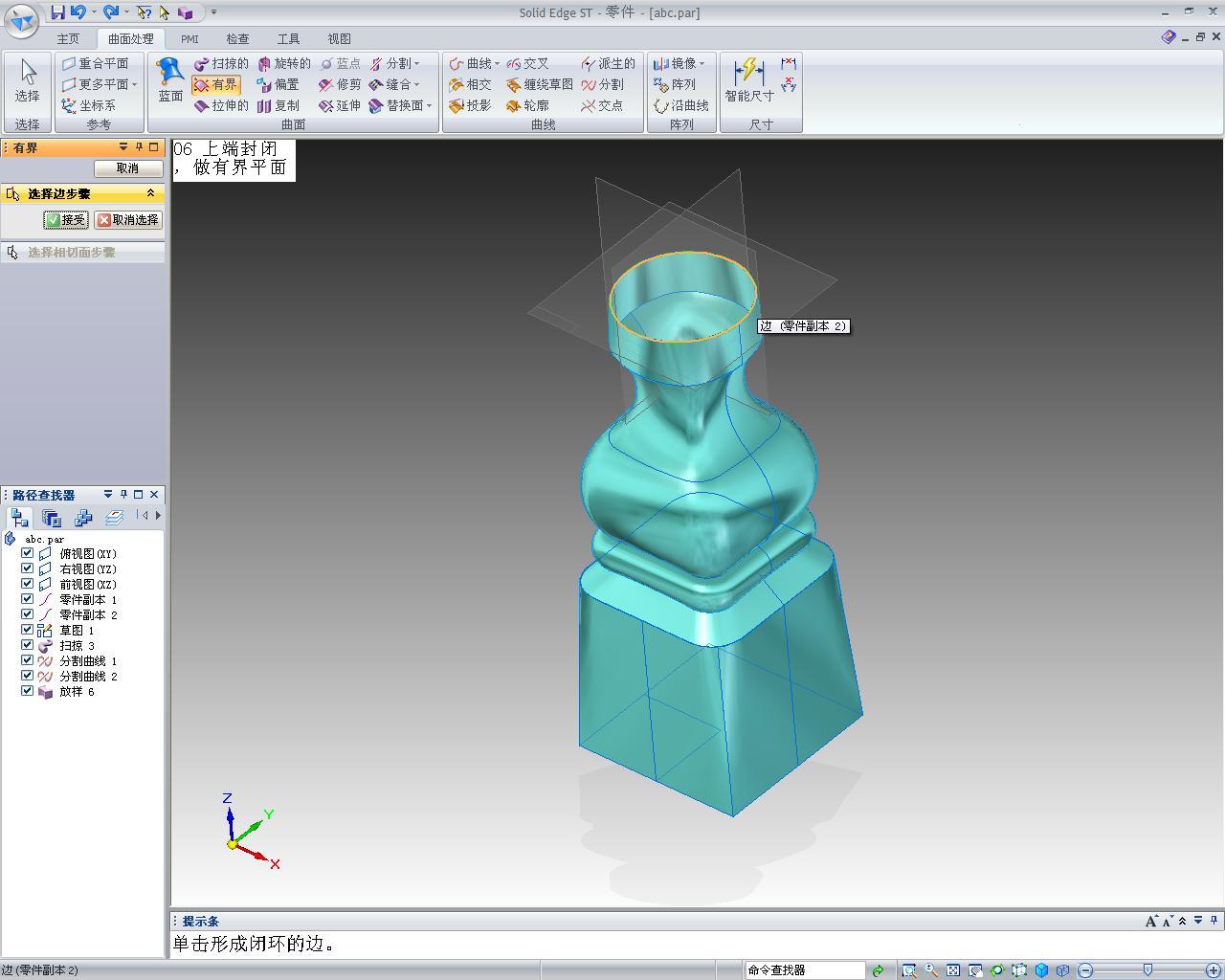Click the zoom in plus button
Image resolution: width=1225 pixels, height=980 pixels.
coord(1214,969)
